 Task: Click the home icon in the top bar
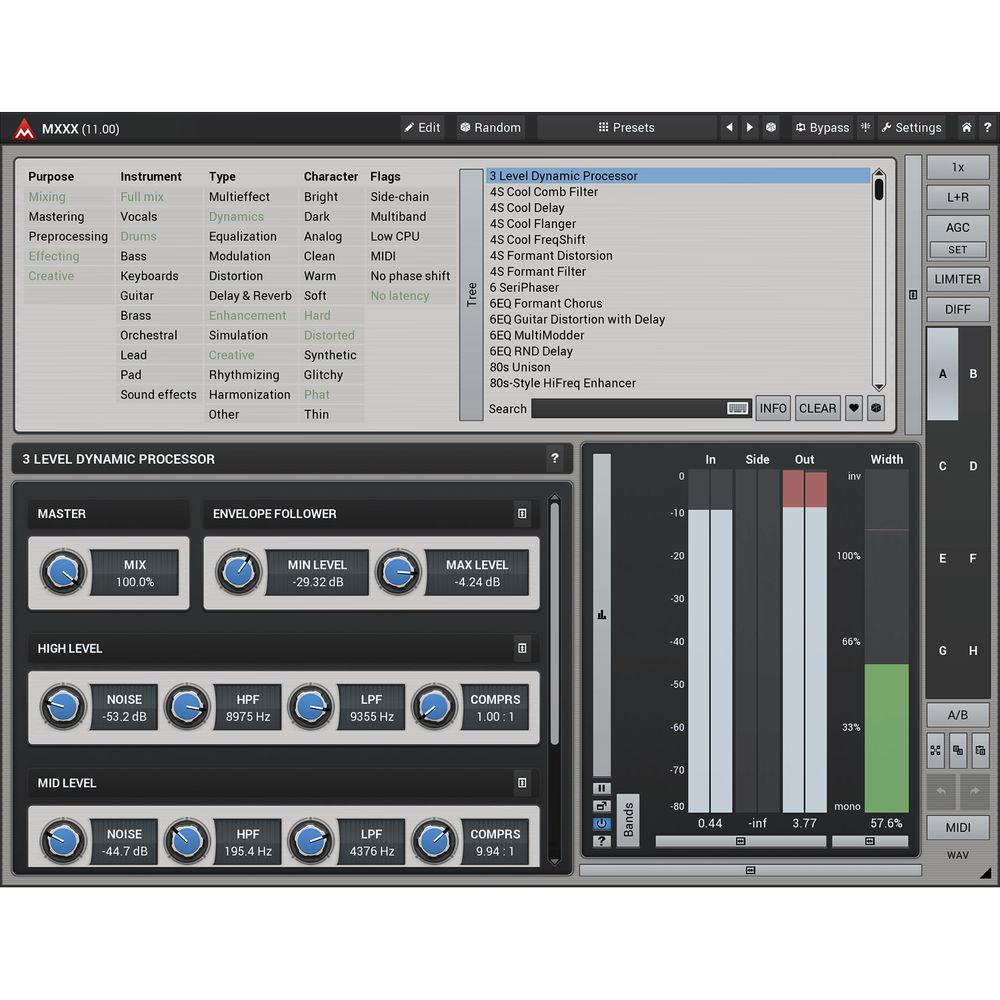(966, 128)
